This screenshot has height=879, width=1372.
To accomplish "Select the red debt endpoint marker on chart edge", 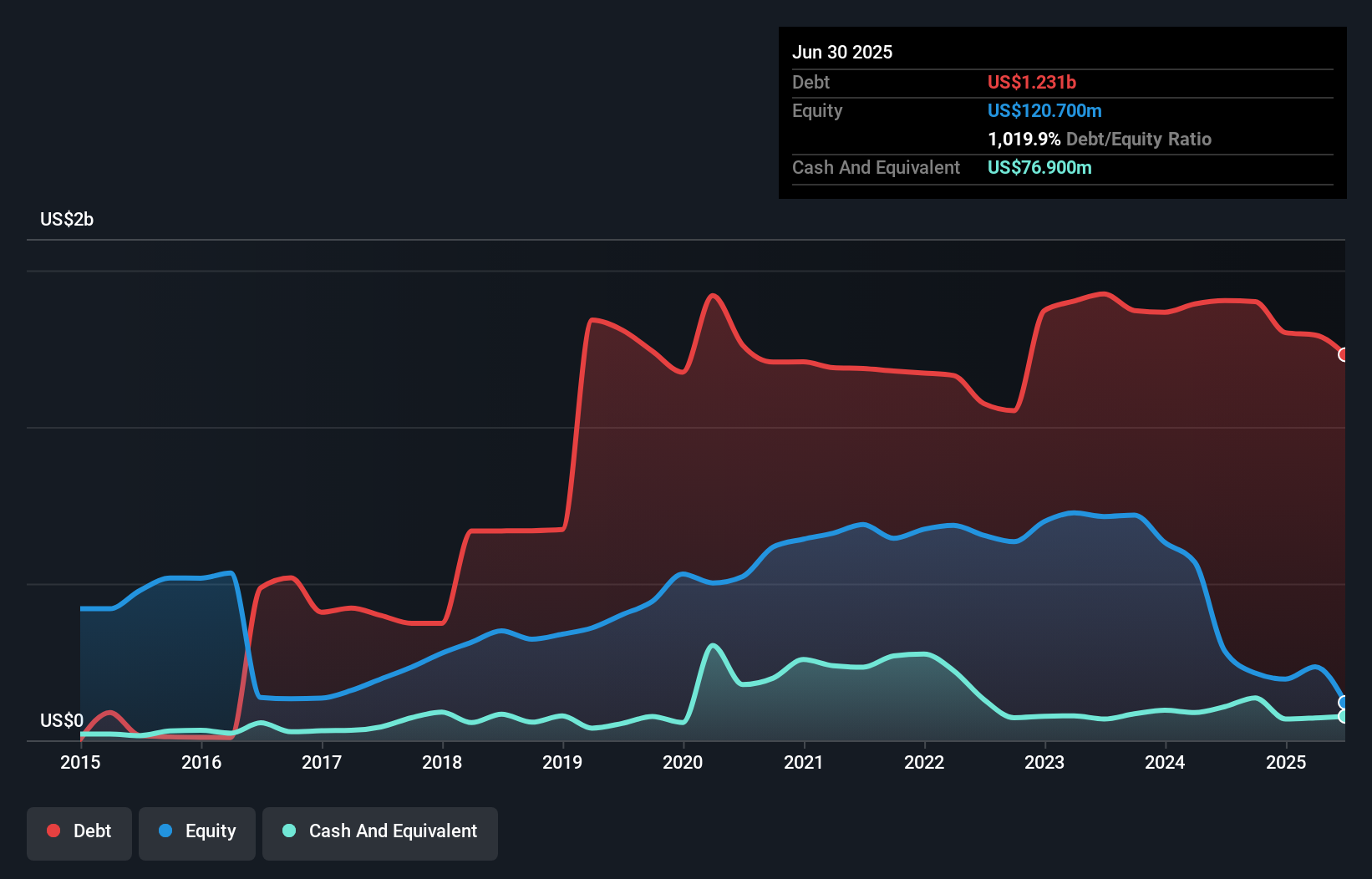I will point(1344,355).
